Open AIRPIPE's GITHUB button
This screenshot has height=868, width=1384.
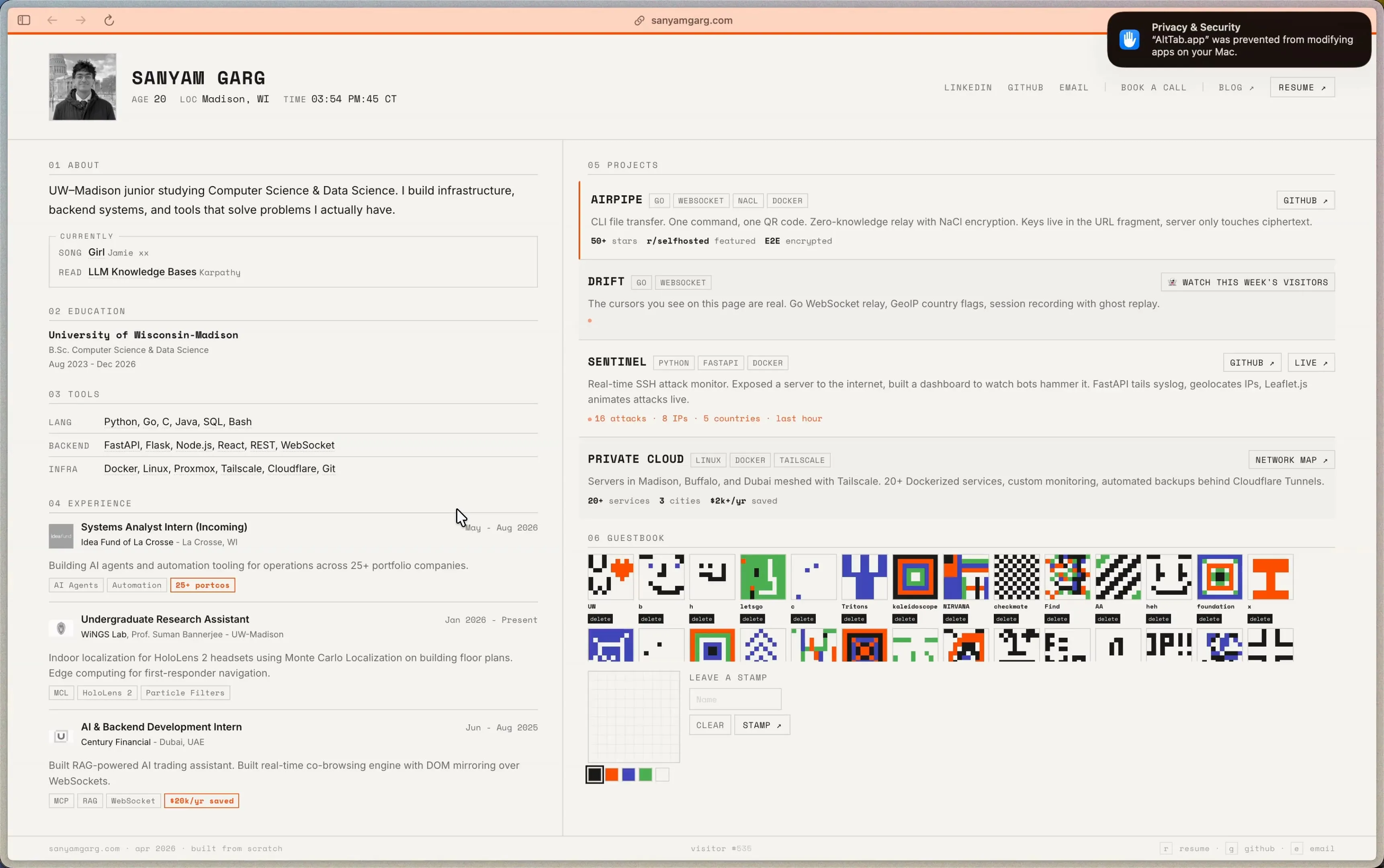pos(1305,201)
